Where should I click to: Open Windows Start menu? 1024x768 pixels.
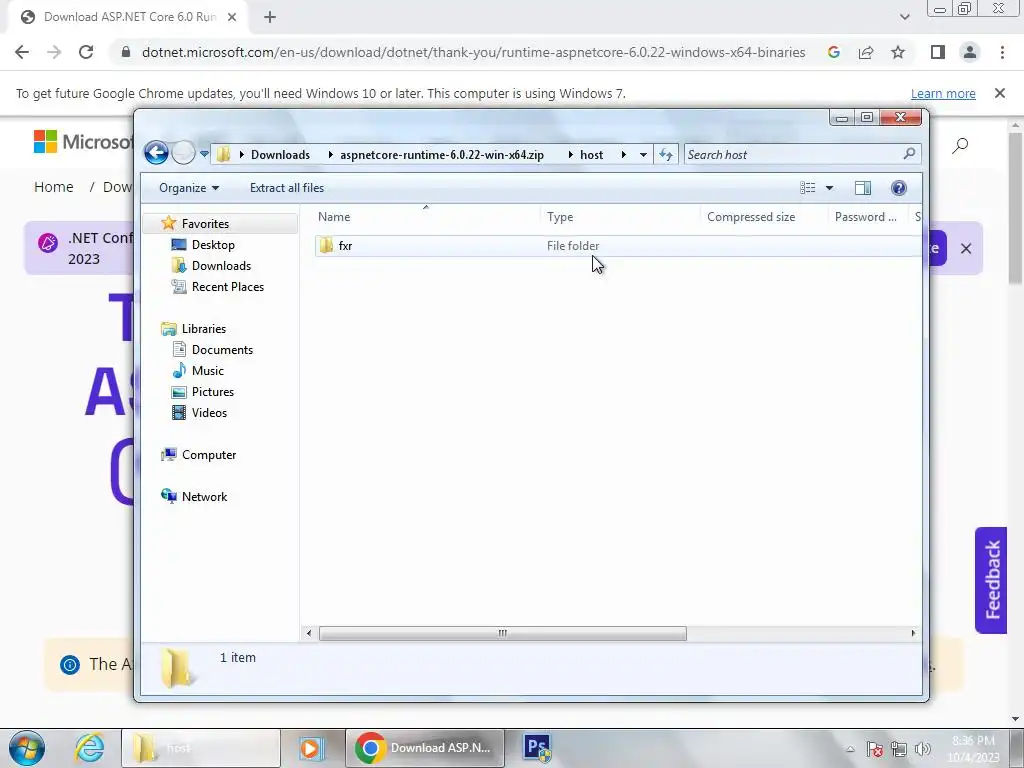(x=27, y=748)
